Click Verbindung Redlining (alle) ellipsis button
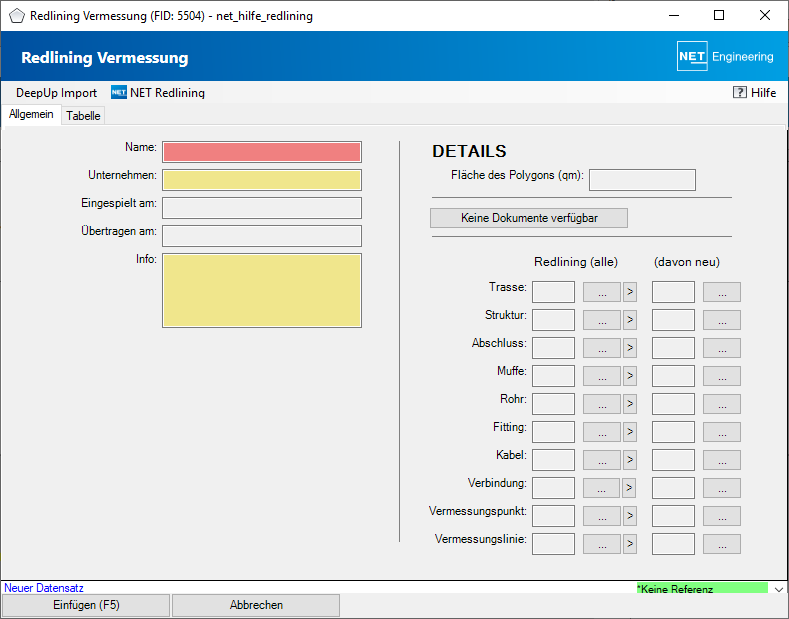 pyautogui.click(x=601, y=488)
